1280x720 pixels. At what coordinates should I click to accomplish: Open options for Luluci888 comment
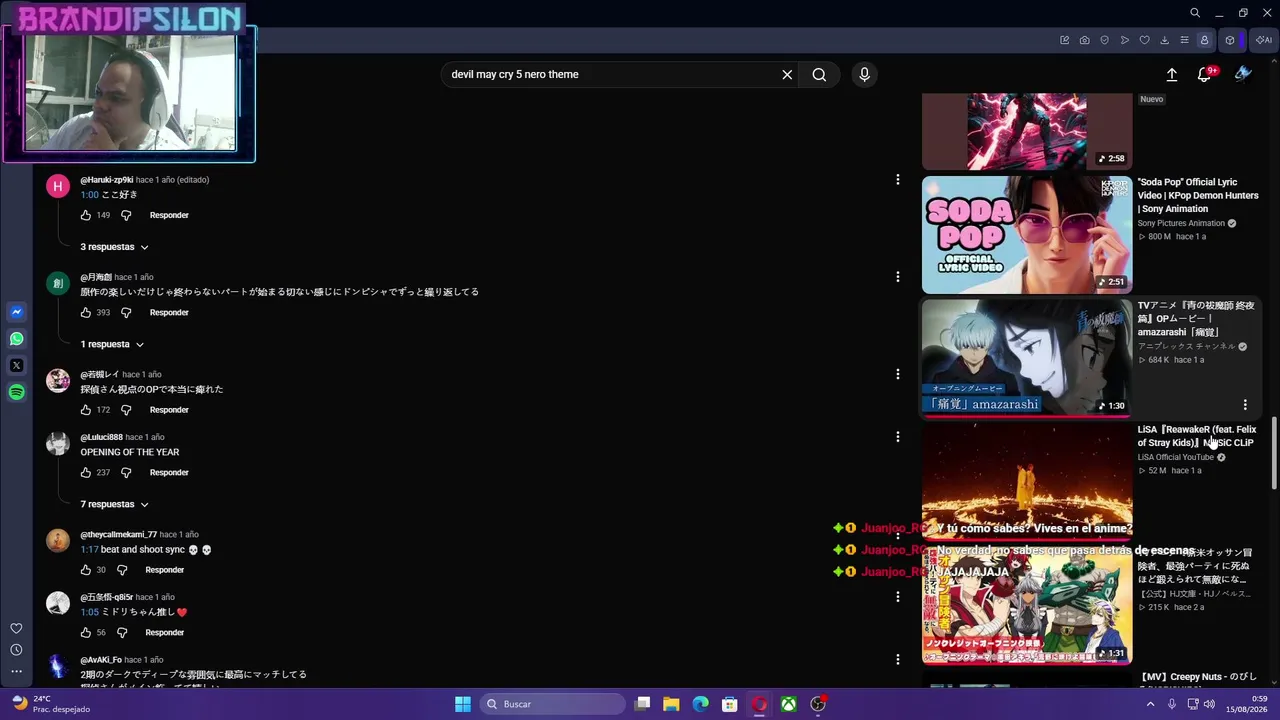pyautogui.click(x=898, y=437)
